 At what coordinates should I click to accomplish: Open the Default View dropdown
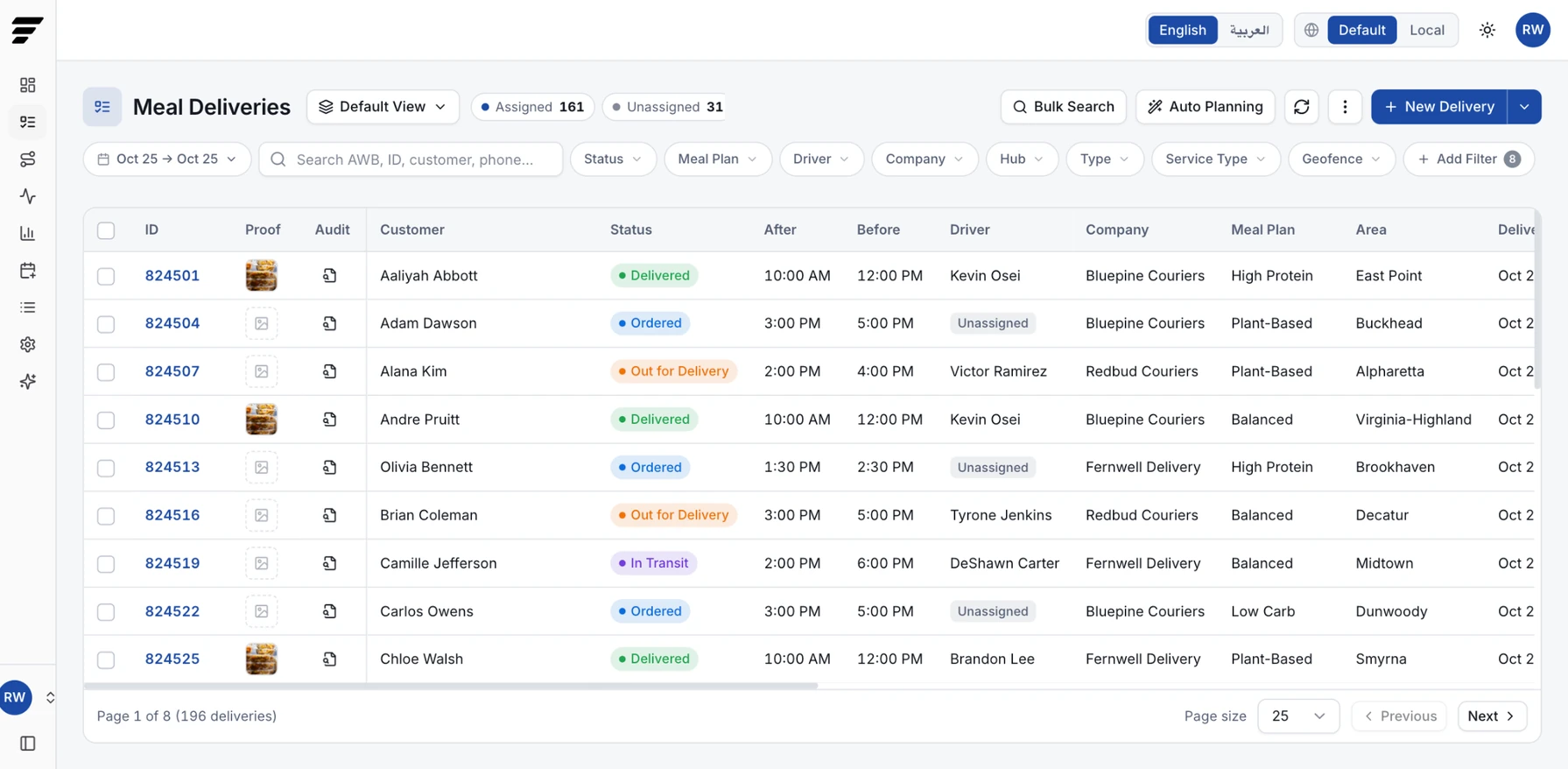pos(383,107)
